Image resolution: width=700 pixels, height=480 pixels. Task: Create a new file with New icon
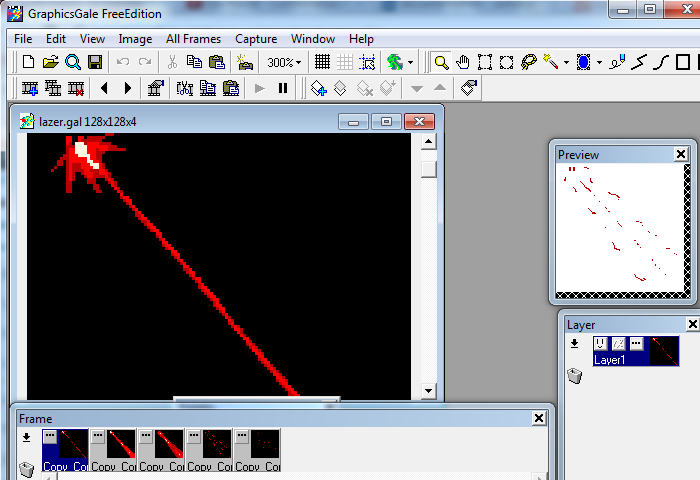pyautogui.click(x=29, y=62)
